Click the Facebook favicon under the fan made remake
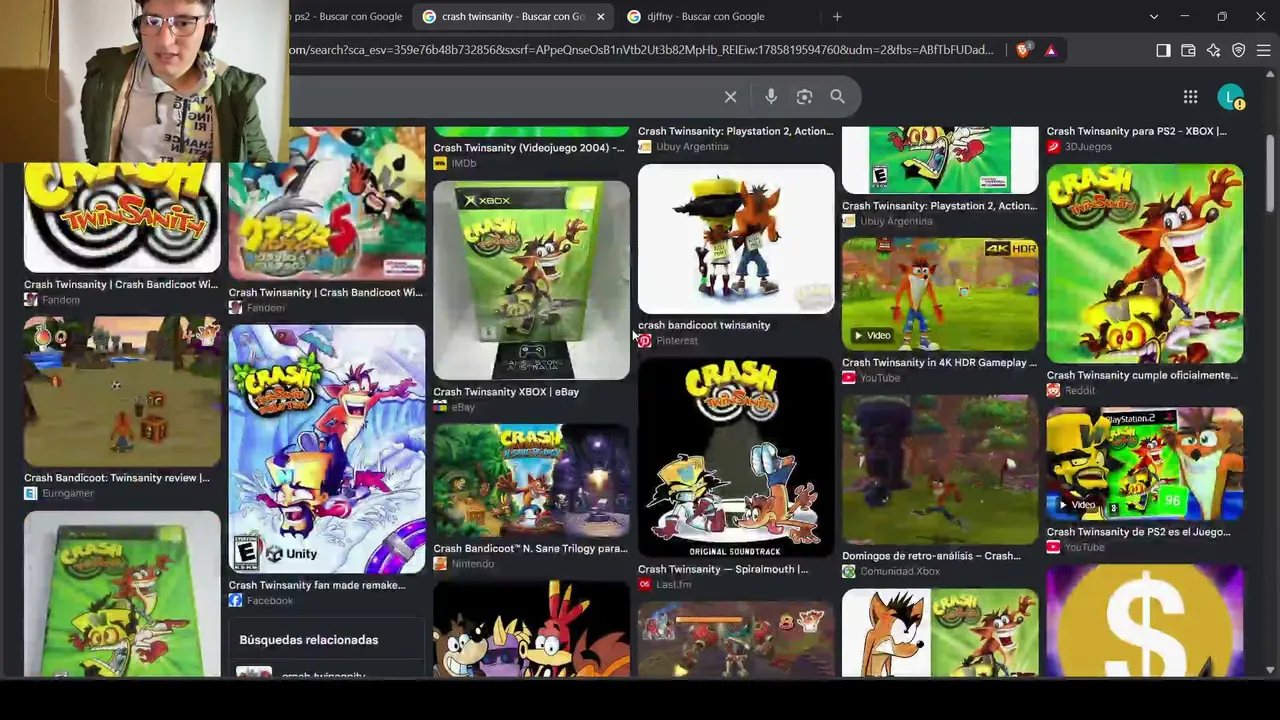 pos(235,601)
